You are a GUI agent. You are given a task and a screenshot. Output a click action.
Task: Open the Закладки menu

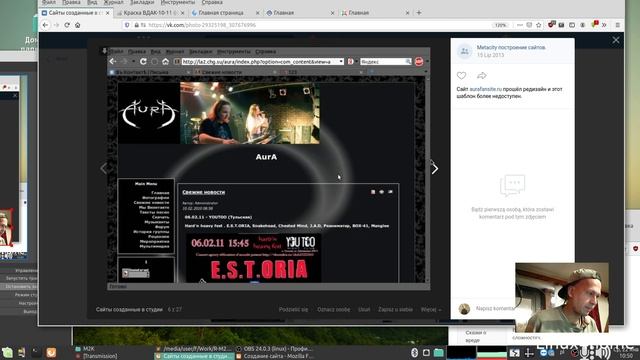[142, 2]
